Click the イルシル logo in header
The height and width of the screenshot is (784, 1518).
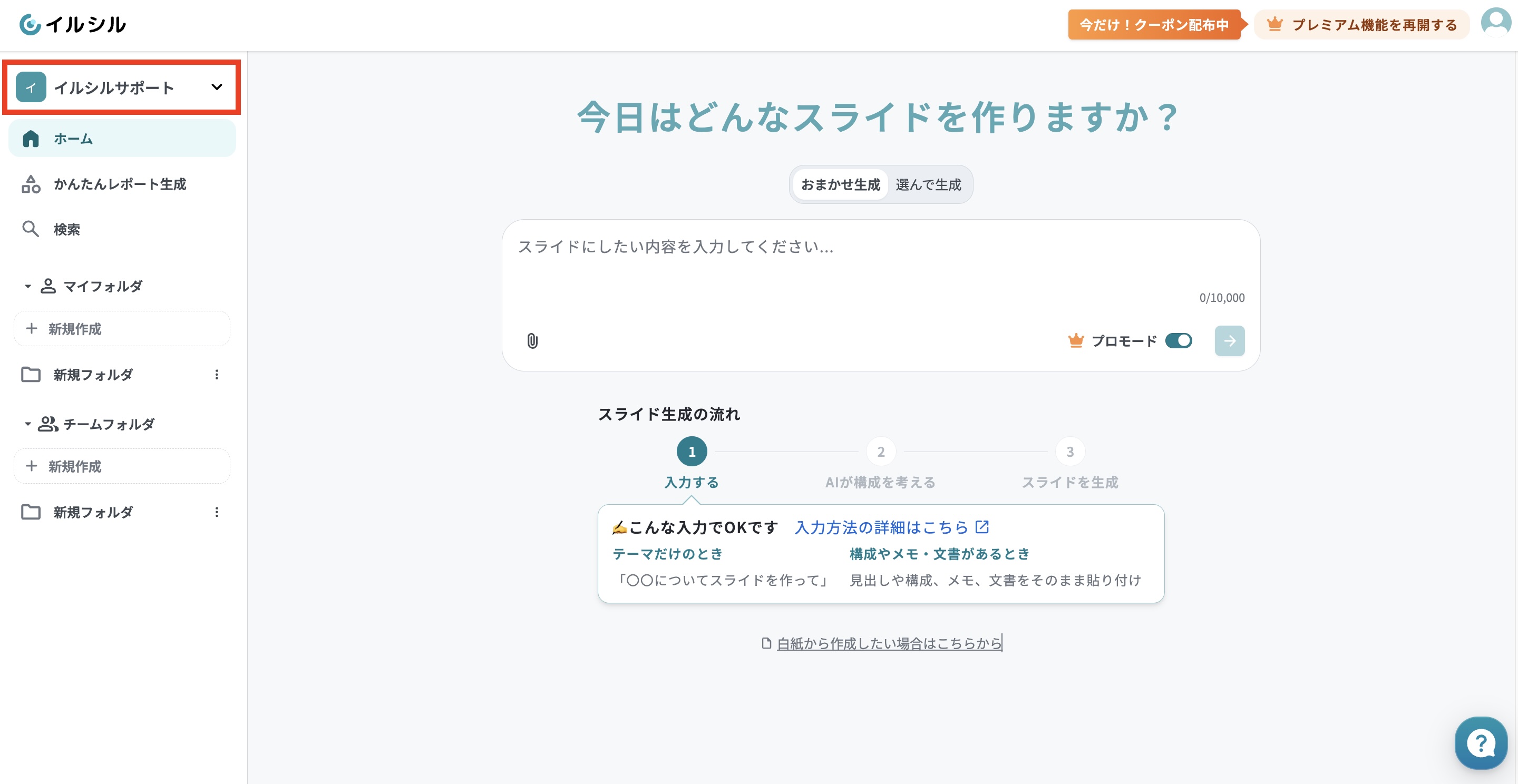pyautogui.click(x=73, y=25)
